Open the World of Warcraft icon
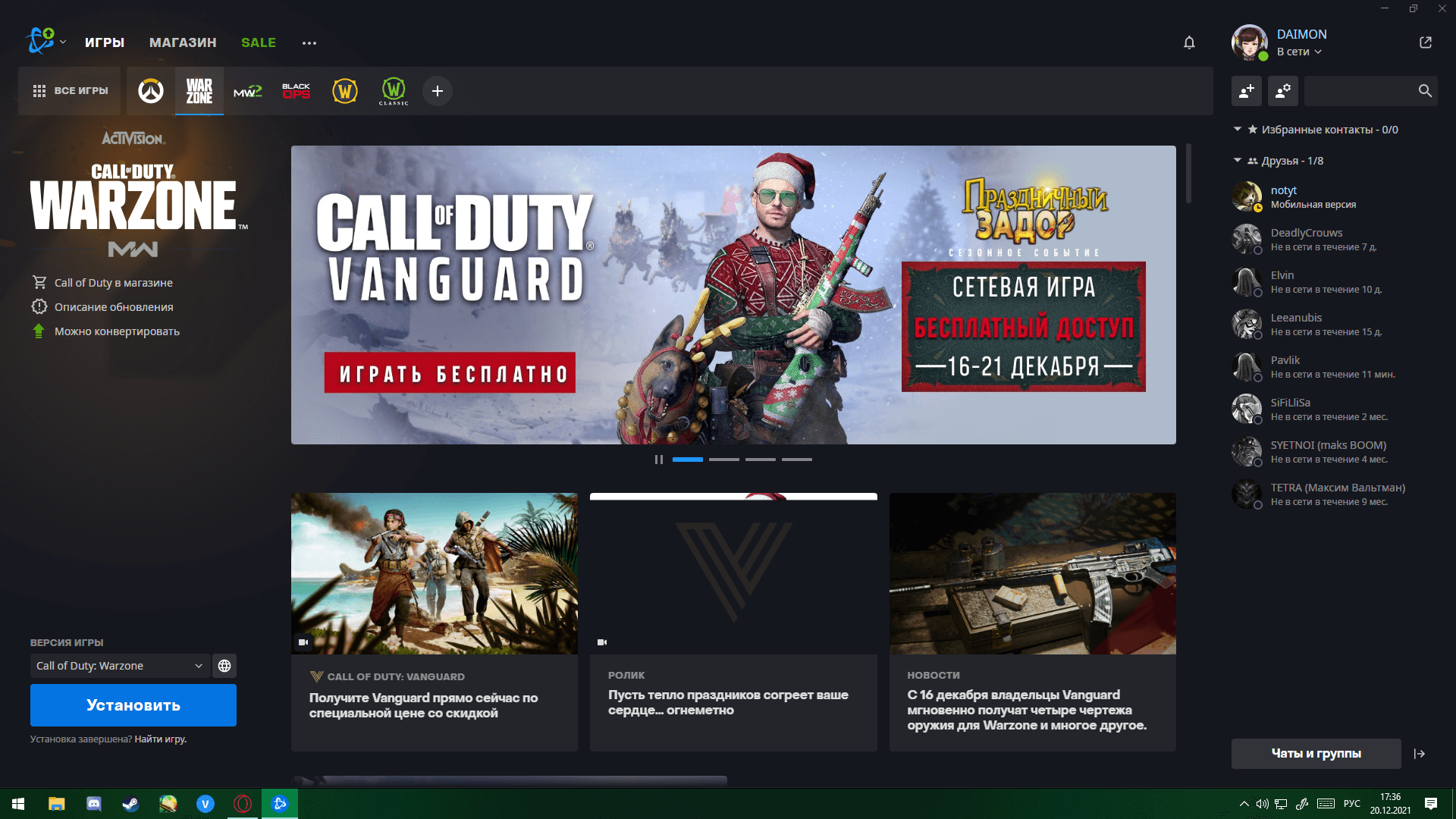The height and width of the screenshot is (819, 1456). 345,91
